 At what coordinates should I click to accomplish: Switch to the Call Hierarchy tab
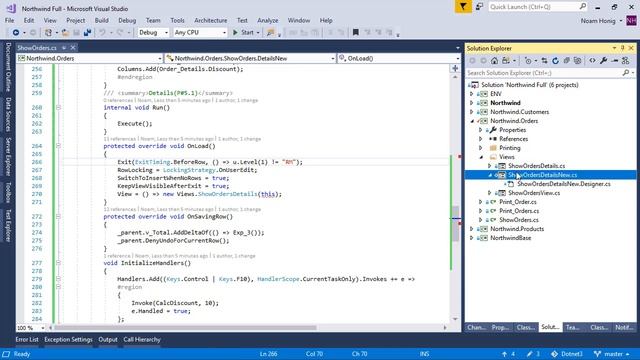[x=142, y=340]
